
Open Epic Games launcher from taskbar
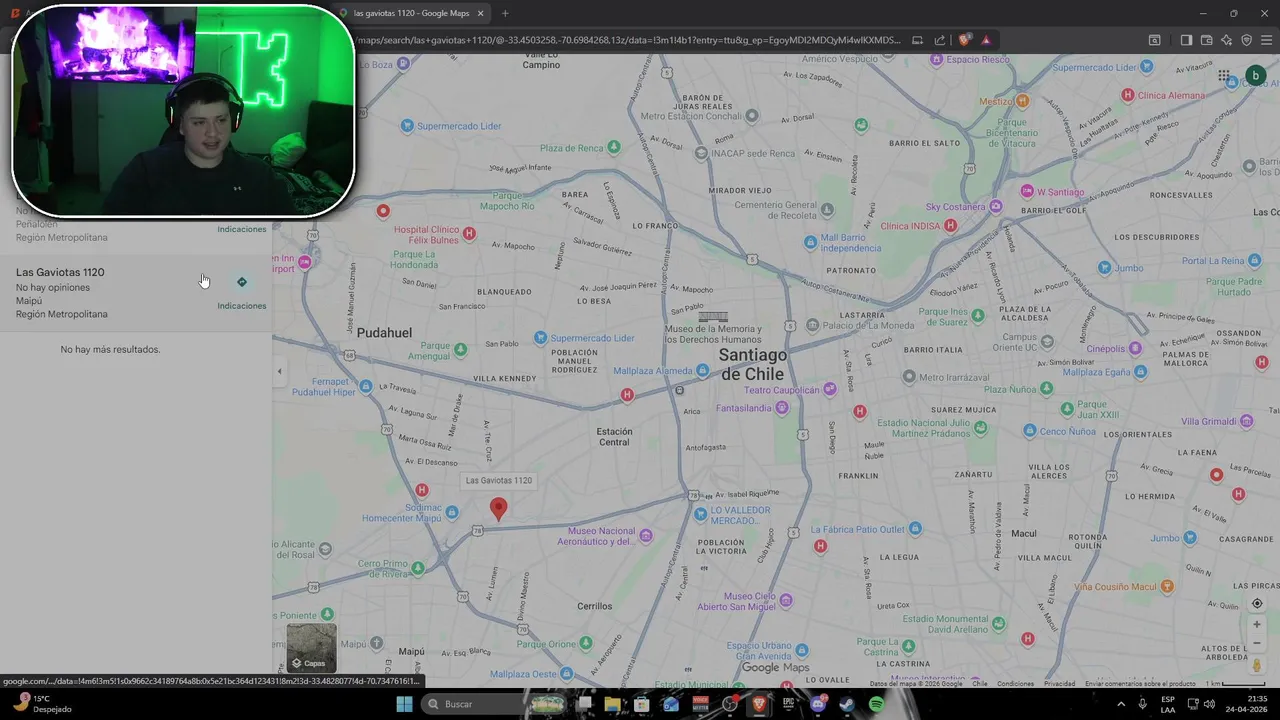point(788,704)
